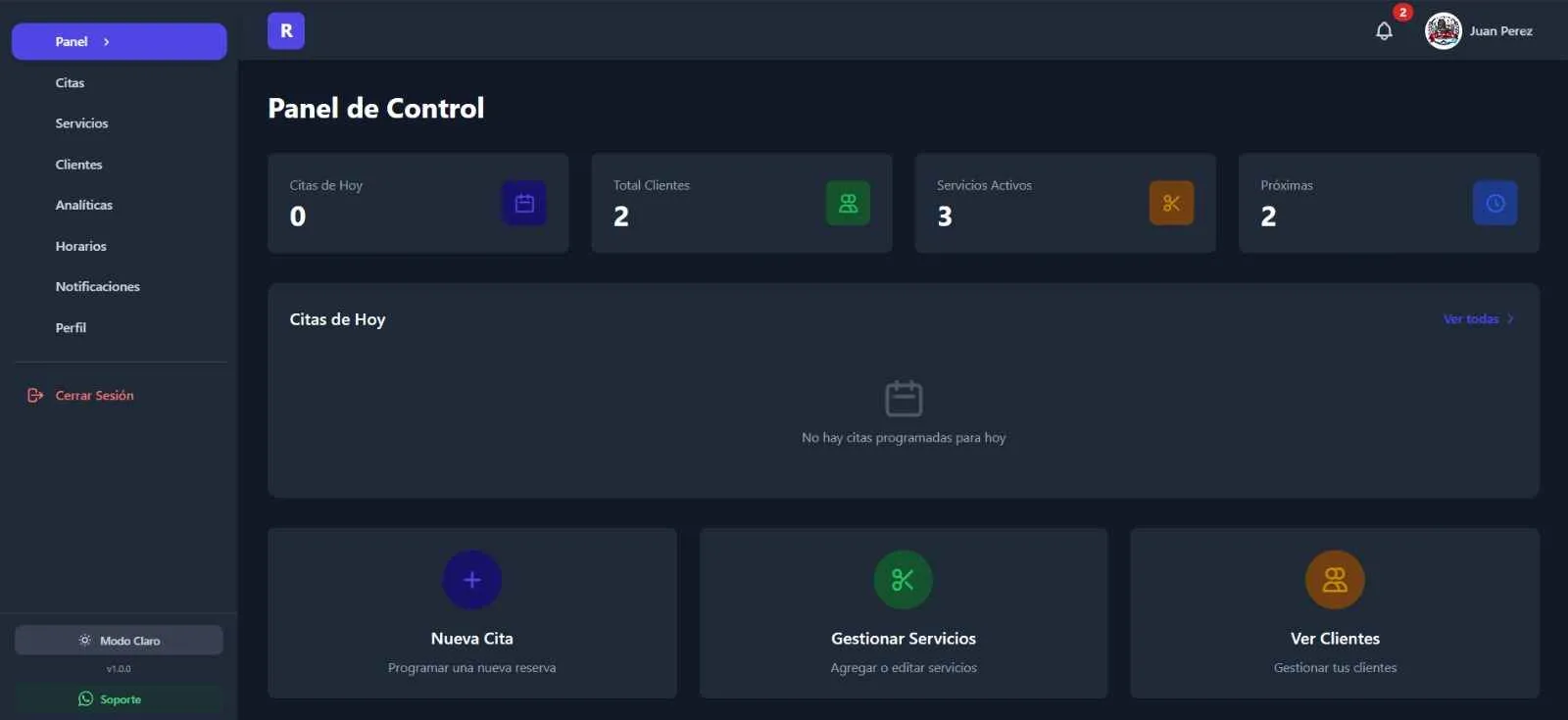Image resolution: width=1568 pixels, height=720 pixels.
Task: Open Horarios from the sidebar
Action: (81, 247)
